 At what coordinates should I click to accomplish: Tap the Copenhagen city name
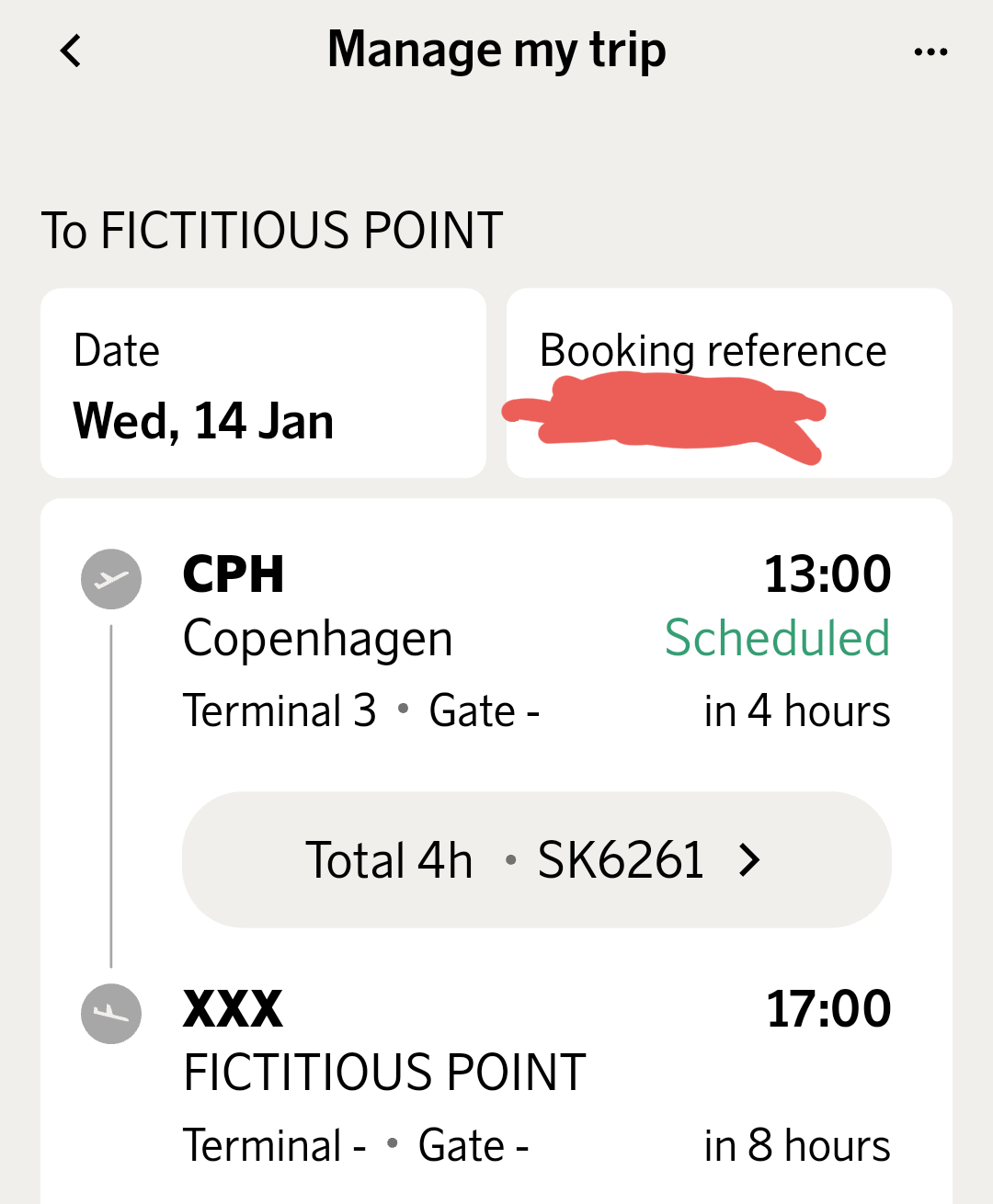317,639
